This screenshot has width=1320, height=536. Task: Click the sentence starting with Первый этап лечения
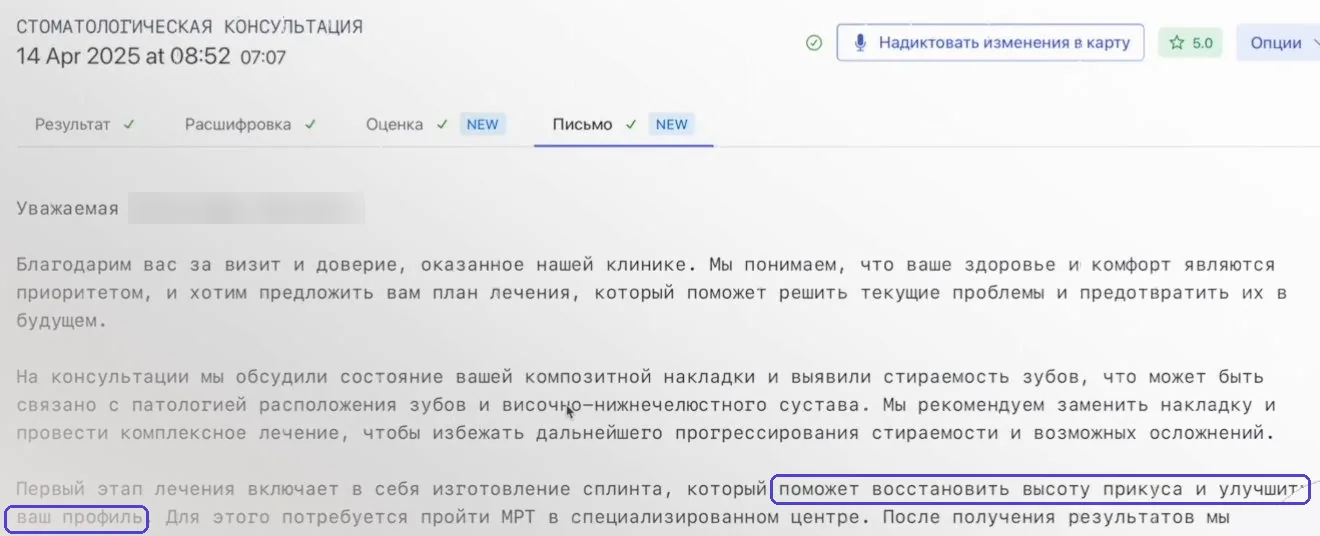click(x=660, y=504)
